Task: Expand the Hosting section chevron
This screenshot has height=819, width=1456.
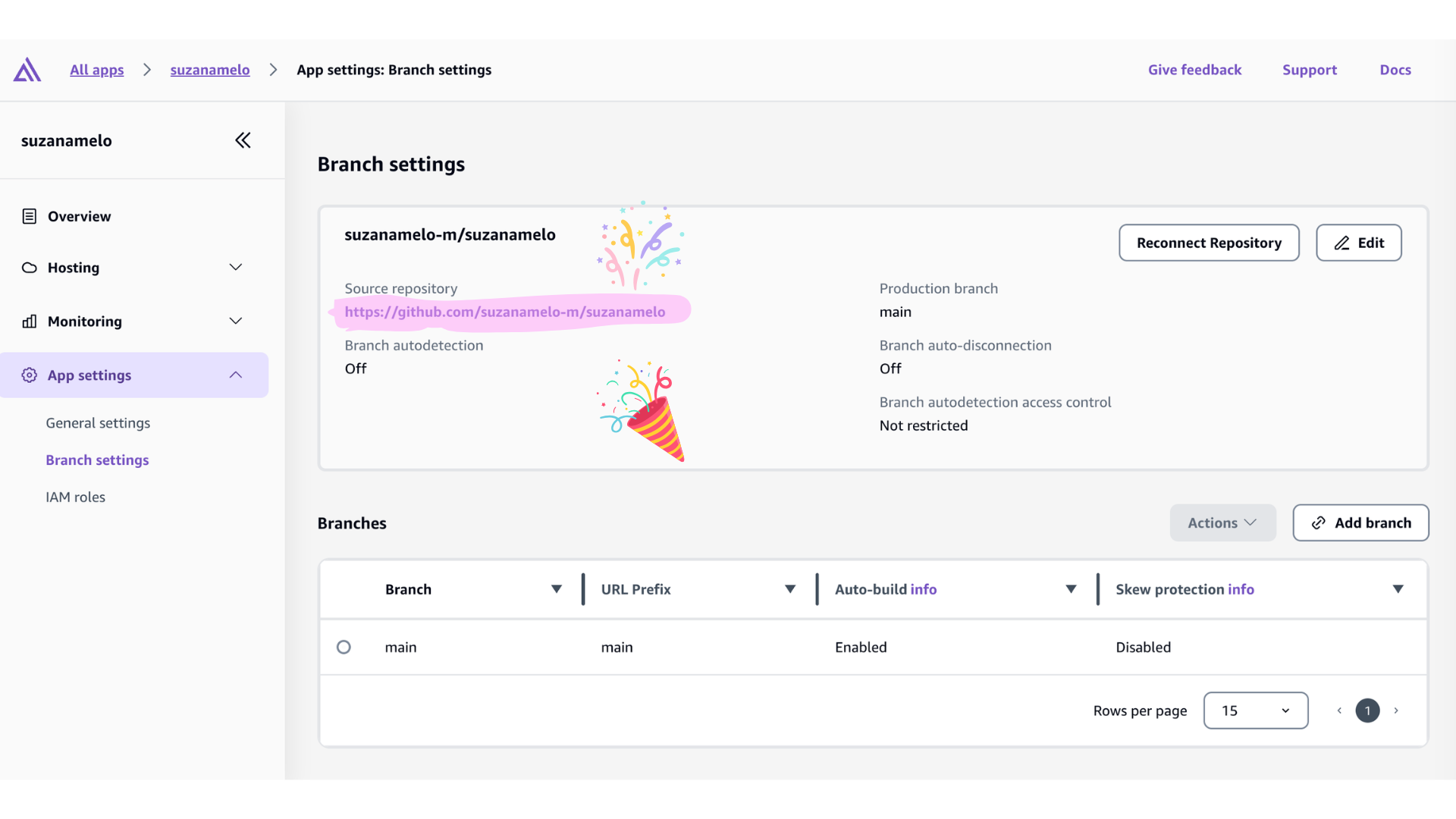Action: tap(236, 267)
